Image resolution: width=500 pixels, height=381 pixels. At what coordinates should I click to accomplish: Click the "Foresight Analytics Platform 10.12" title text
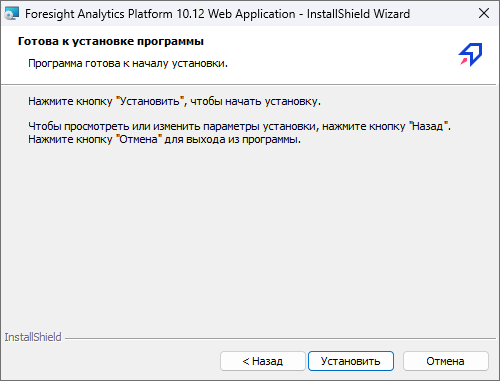[115, 14]
